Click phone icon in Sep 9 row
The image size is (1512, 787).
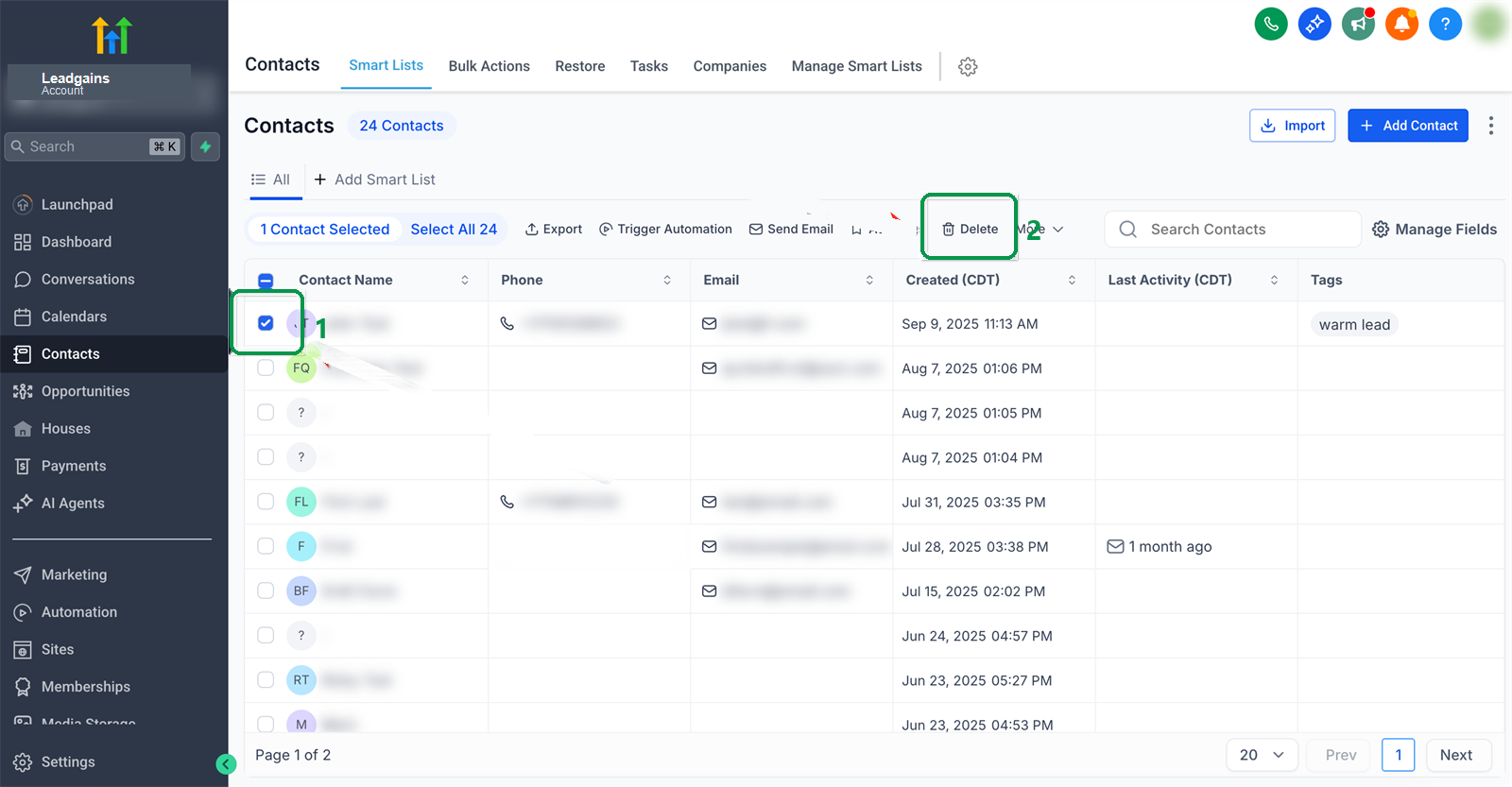(507, 323)
